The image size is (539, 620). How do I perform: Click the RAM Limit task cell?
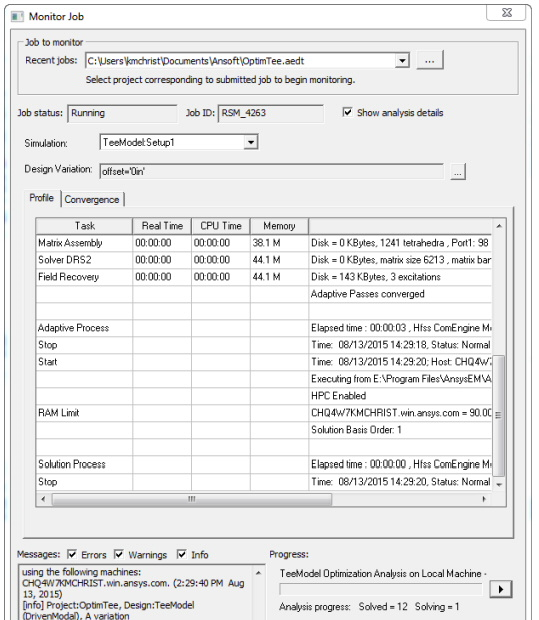pos(84,413)
